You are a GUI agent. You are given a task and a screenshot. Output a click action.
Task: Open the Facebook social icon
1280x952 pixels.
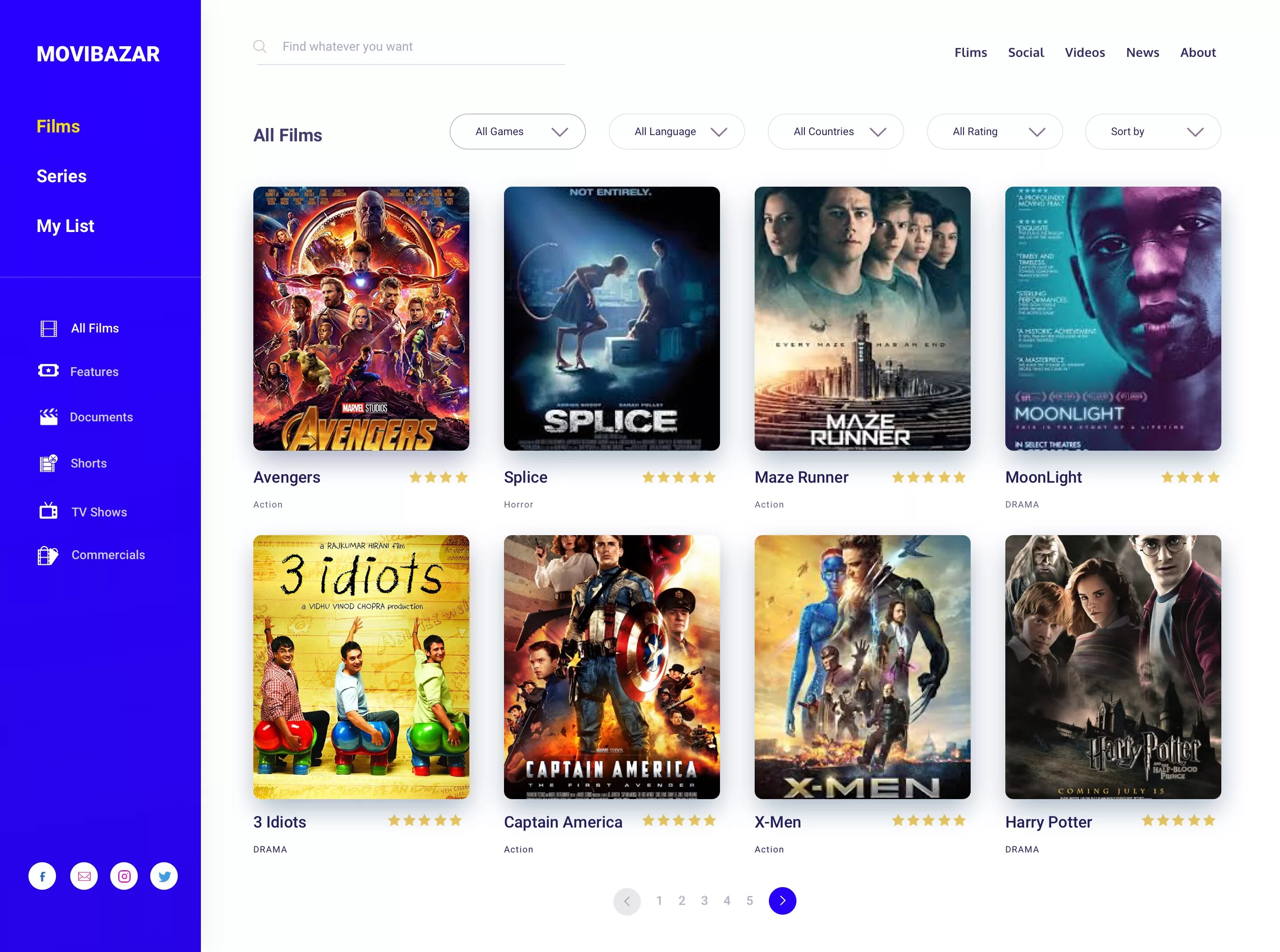(x=43, y=876)
